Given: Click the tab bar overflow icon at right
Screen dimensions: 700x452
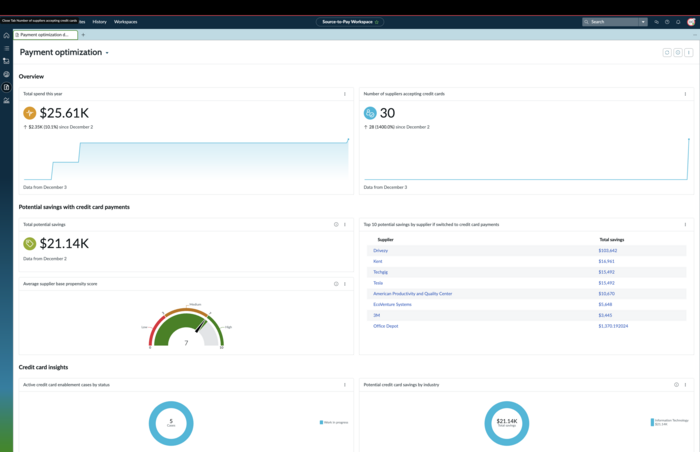Looking at the screenshot, I should (695, 35).
